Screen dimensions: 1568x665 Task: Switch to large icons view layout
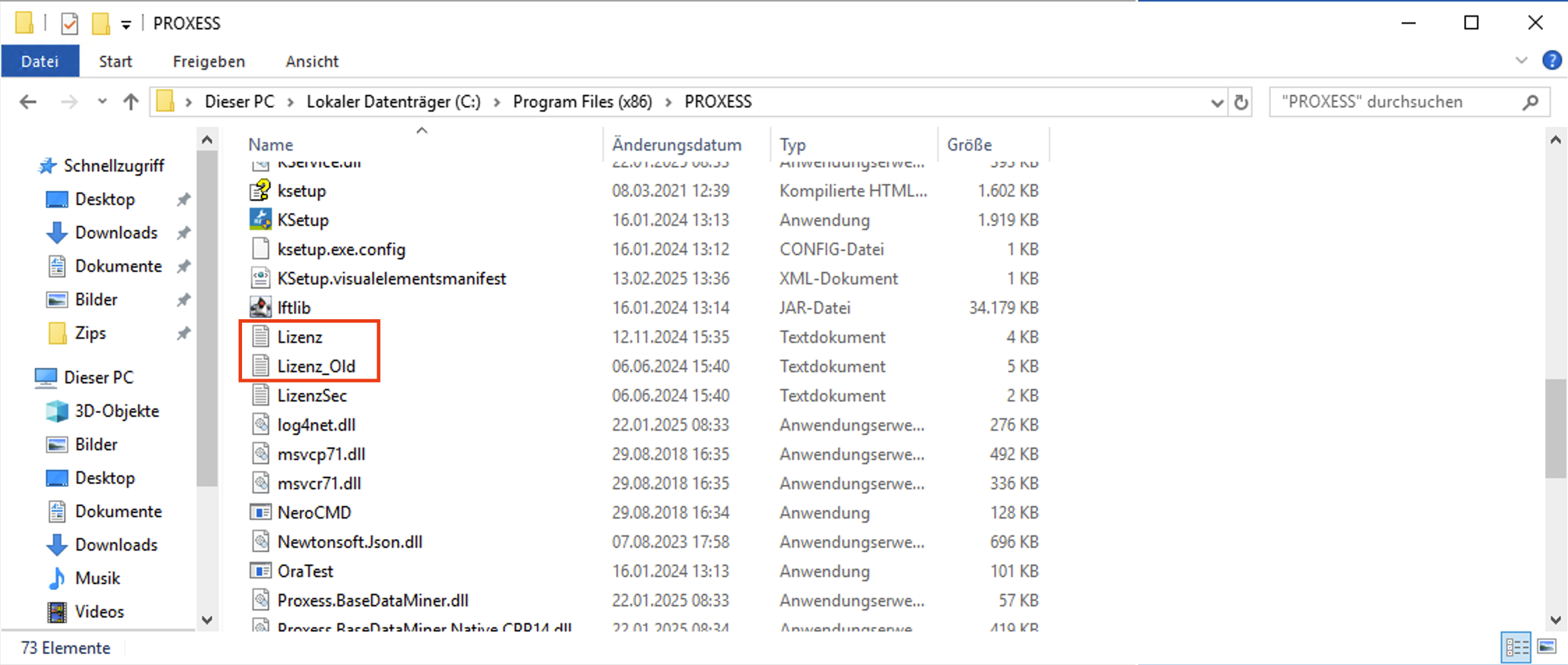1546,647
